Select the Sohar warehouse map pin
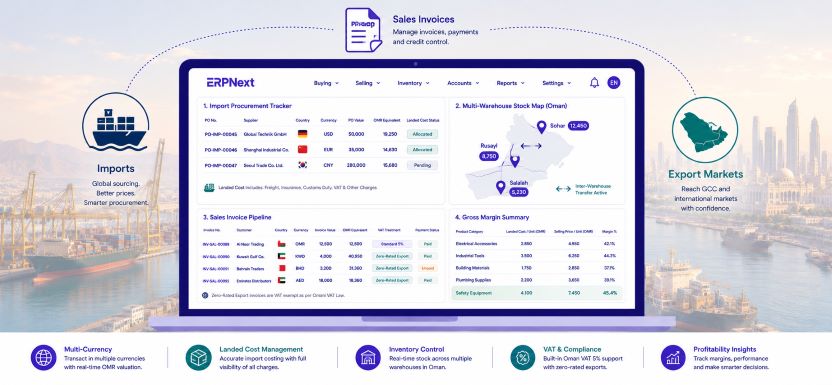This screenshot has height=385, width=832. click(x=541, y=127)
